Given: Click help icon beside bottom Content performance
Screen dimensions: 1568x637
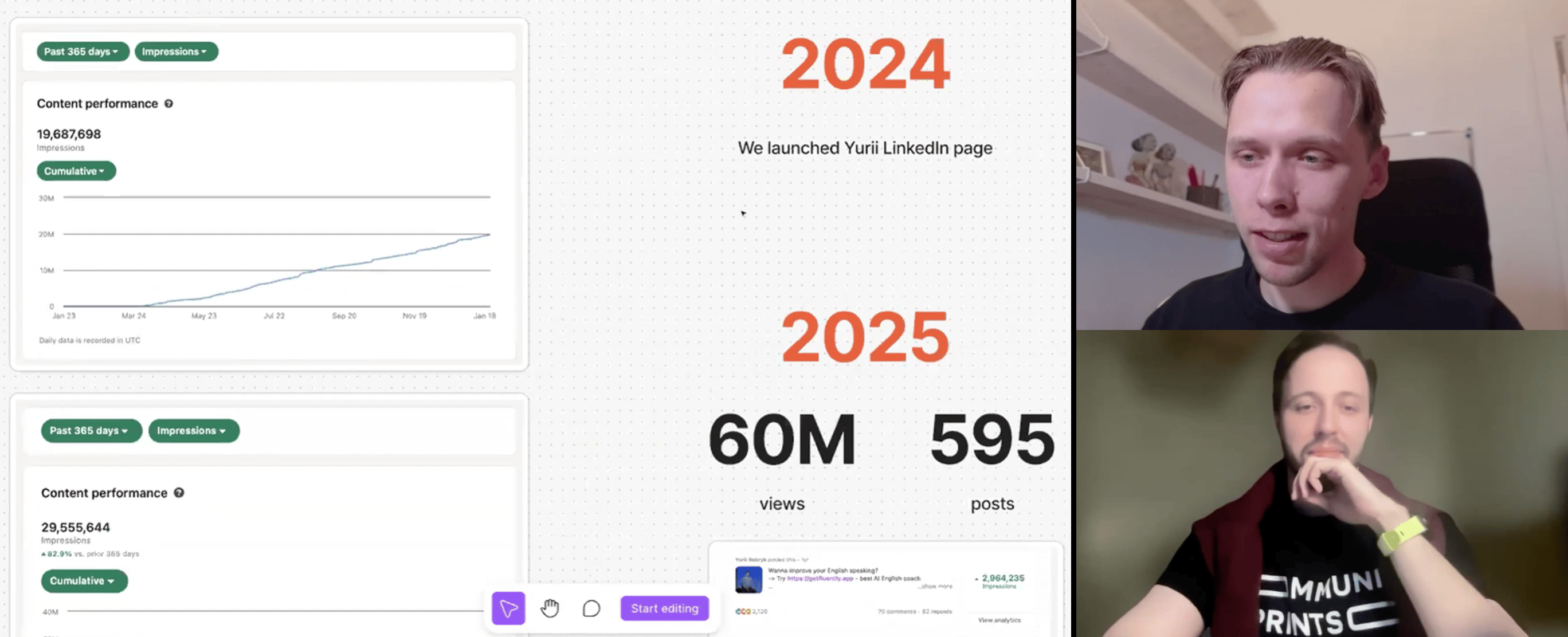Looking at the screenshot, I should [x=179, y=493].
